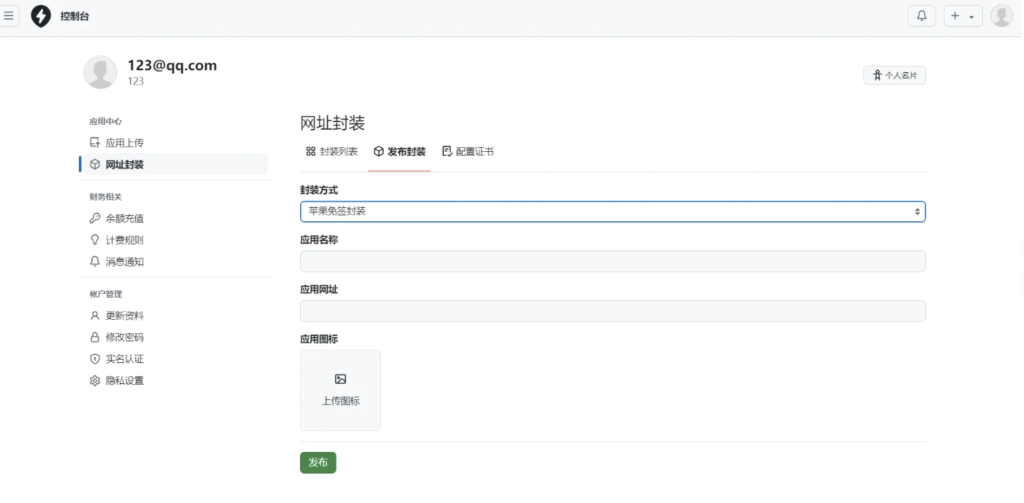Go to 余额充值 in sidebar
The height and width of the screenshot is (503, 1024).
[124, 218]
